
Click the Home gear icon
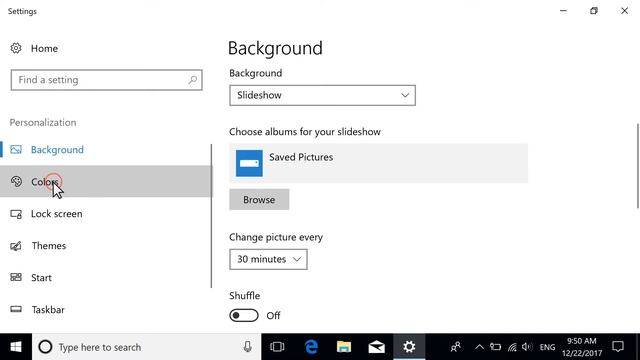[x=16, y=48]
